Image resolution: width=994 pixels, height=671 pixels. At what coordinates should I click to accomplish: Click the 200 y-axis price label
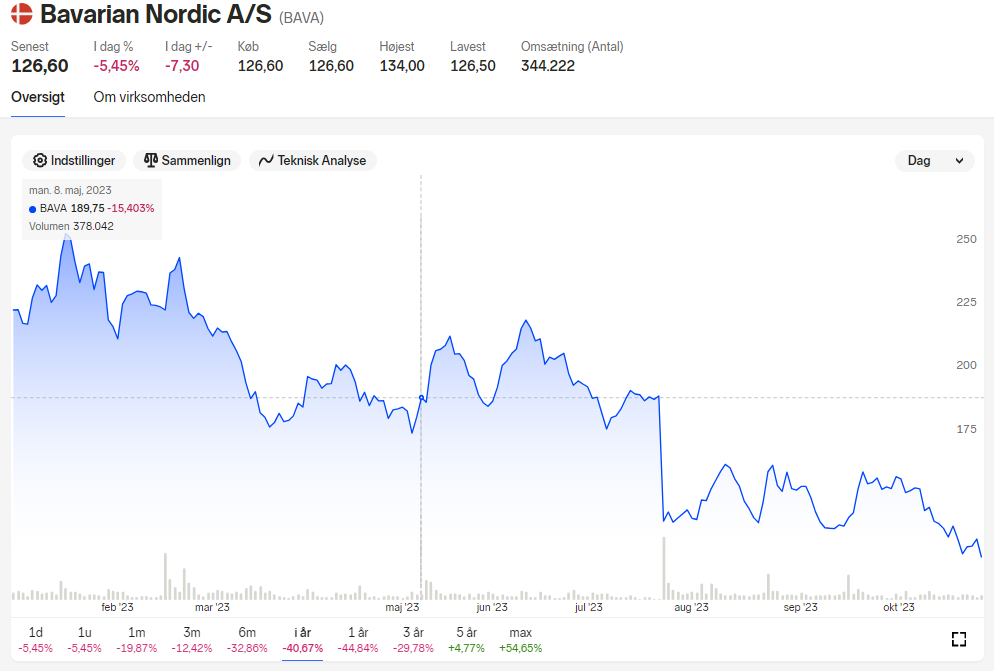pos(966,365)
